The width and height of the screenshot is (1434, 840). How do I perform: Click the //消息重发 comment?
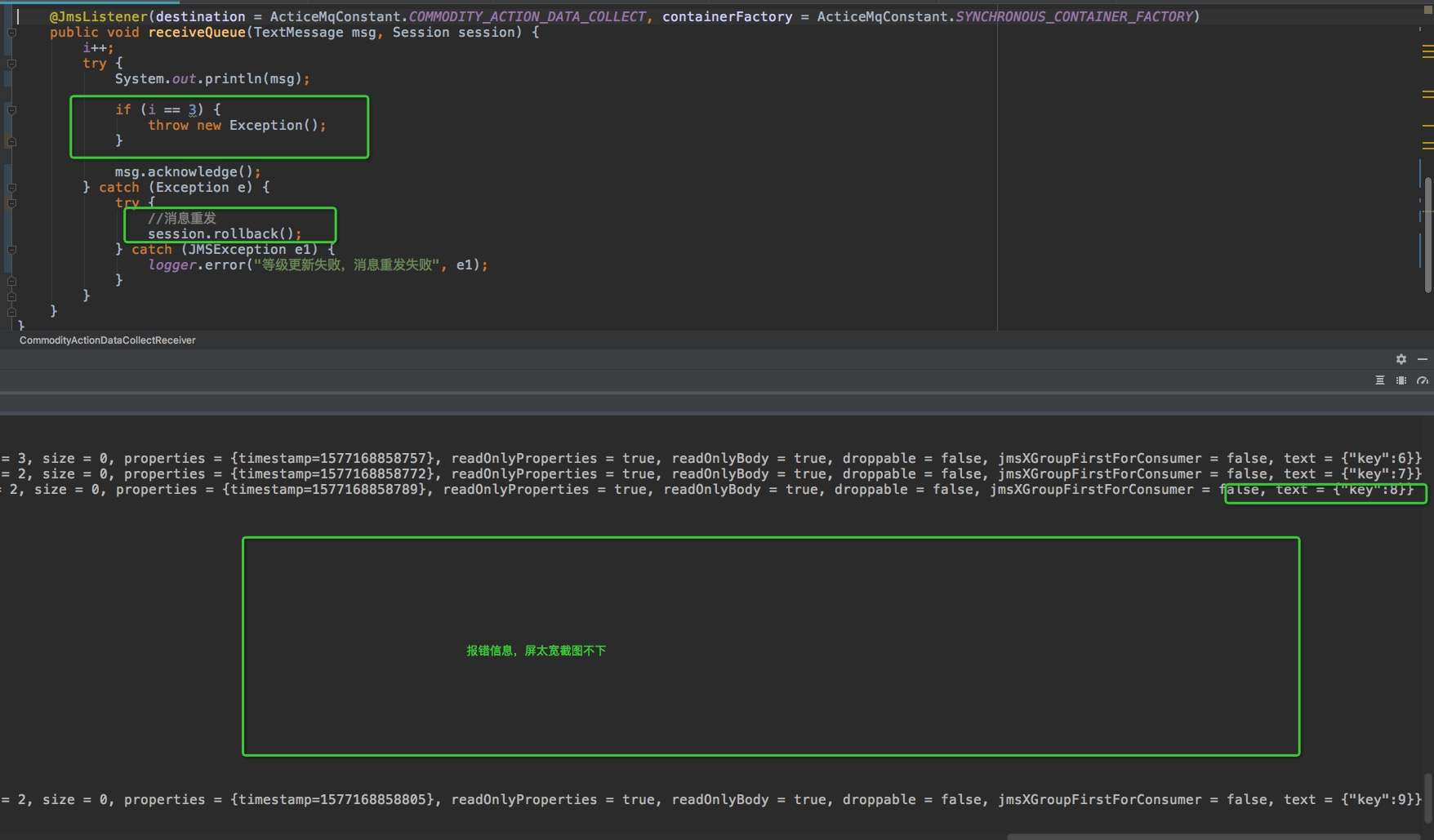click(x=182, y=219)
